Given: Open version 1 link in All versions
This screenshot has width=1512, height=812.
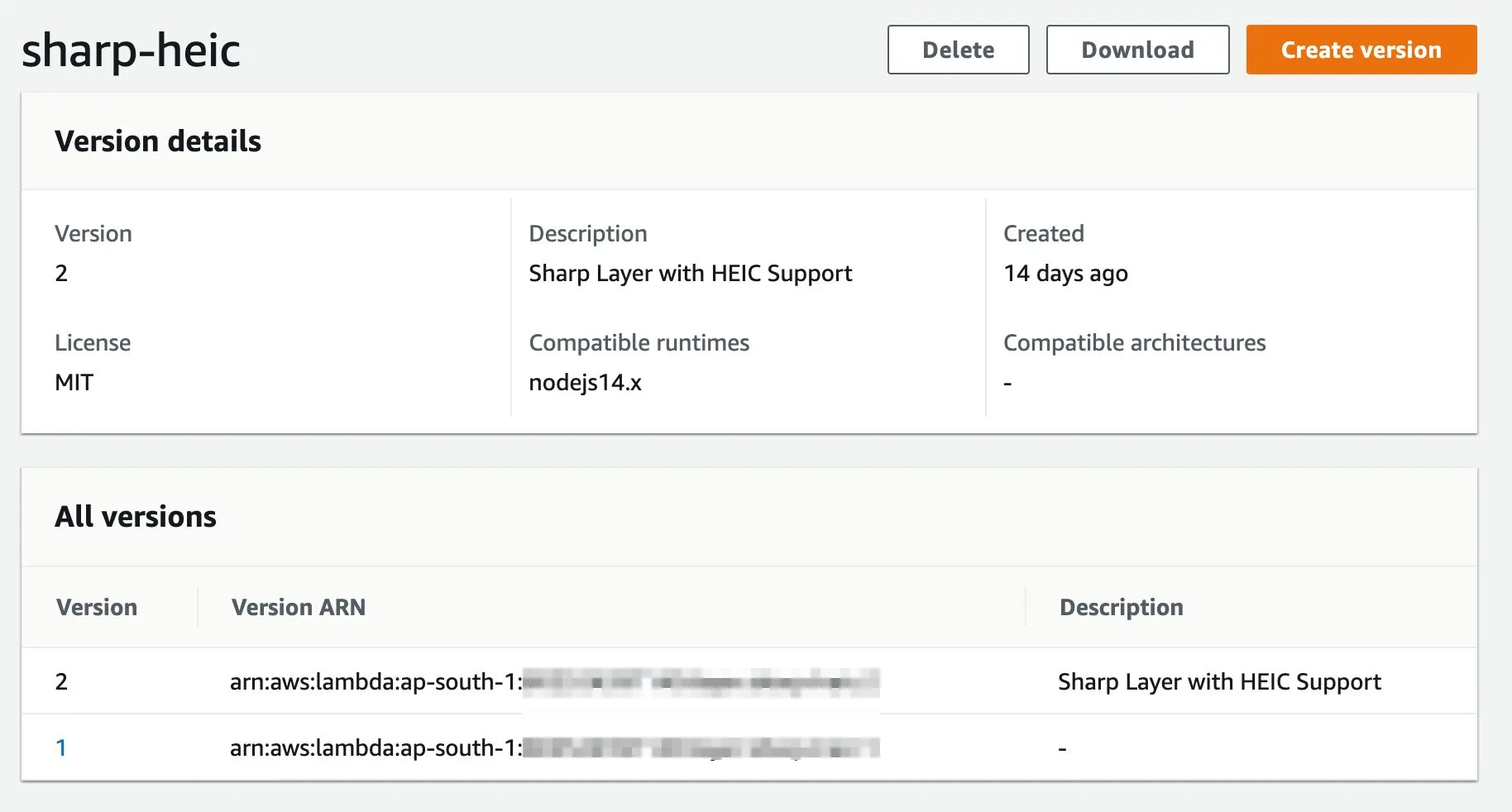Looking at the screenshot, I should point(61,748).
